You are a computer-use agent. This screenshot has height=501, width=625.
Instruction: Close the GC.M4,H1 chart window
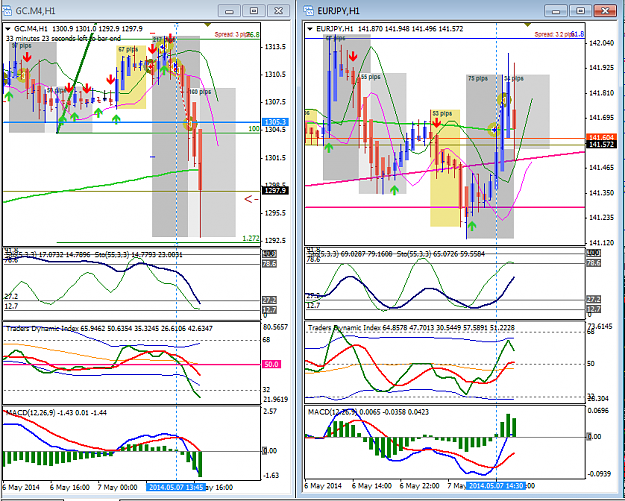[x=279, y=11]
